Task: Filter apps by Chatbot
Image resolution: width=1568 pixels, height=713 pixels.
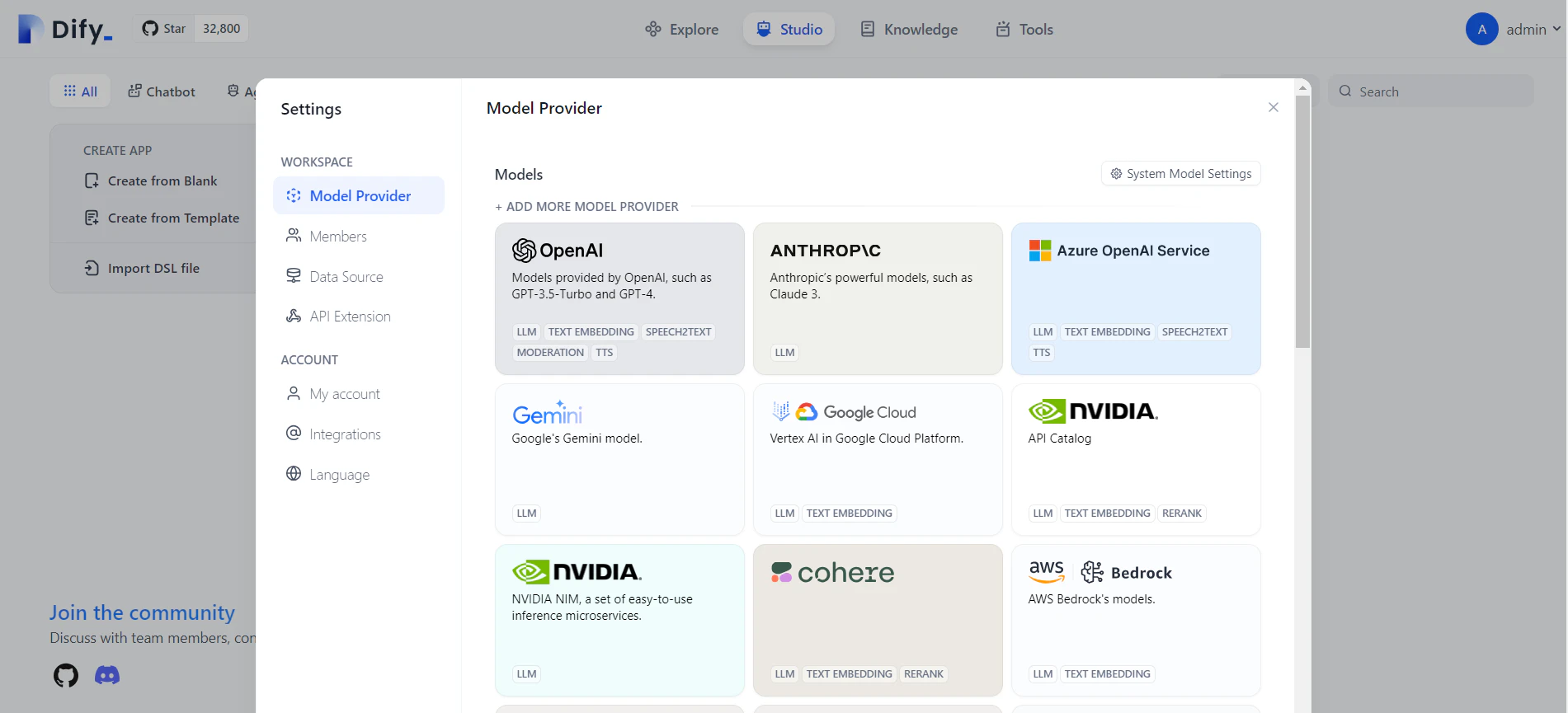Action: coord(162,91)
